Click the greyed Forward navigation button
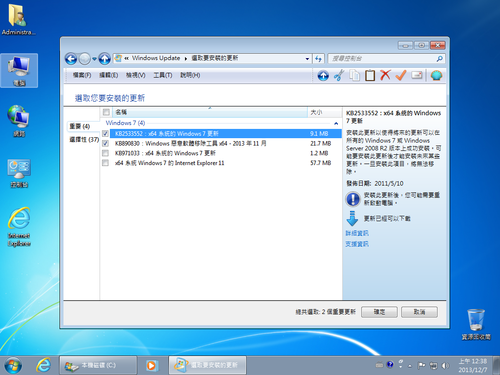 point(85,59)
